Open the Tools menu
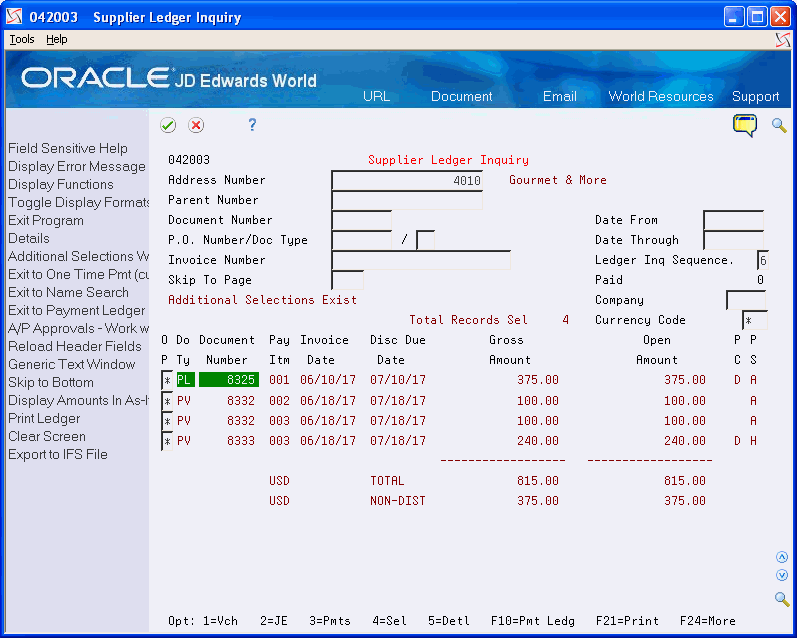 [x=22, y=39]
